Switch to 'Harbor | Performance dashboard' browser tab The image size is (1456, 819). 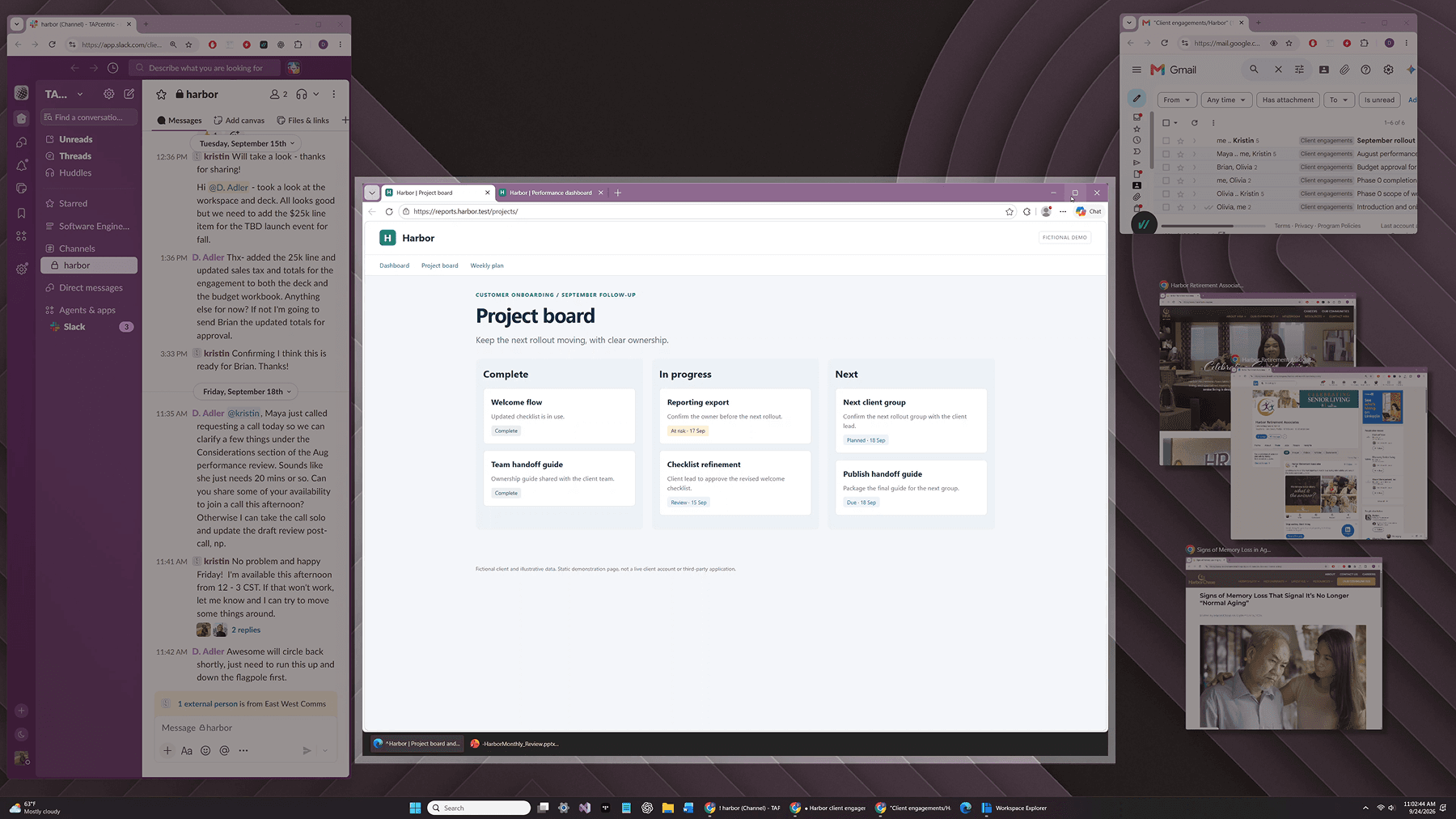pos(551,193)
